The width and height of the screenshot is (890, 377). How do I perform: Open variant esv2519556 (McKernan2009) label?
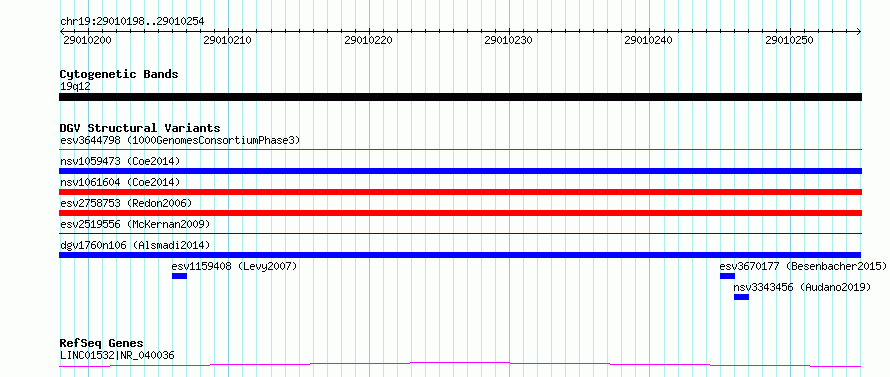point(135,224)
